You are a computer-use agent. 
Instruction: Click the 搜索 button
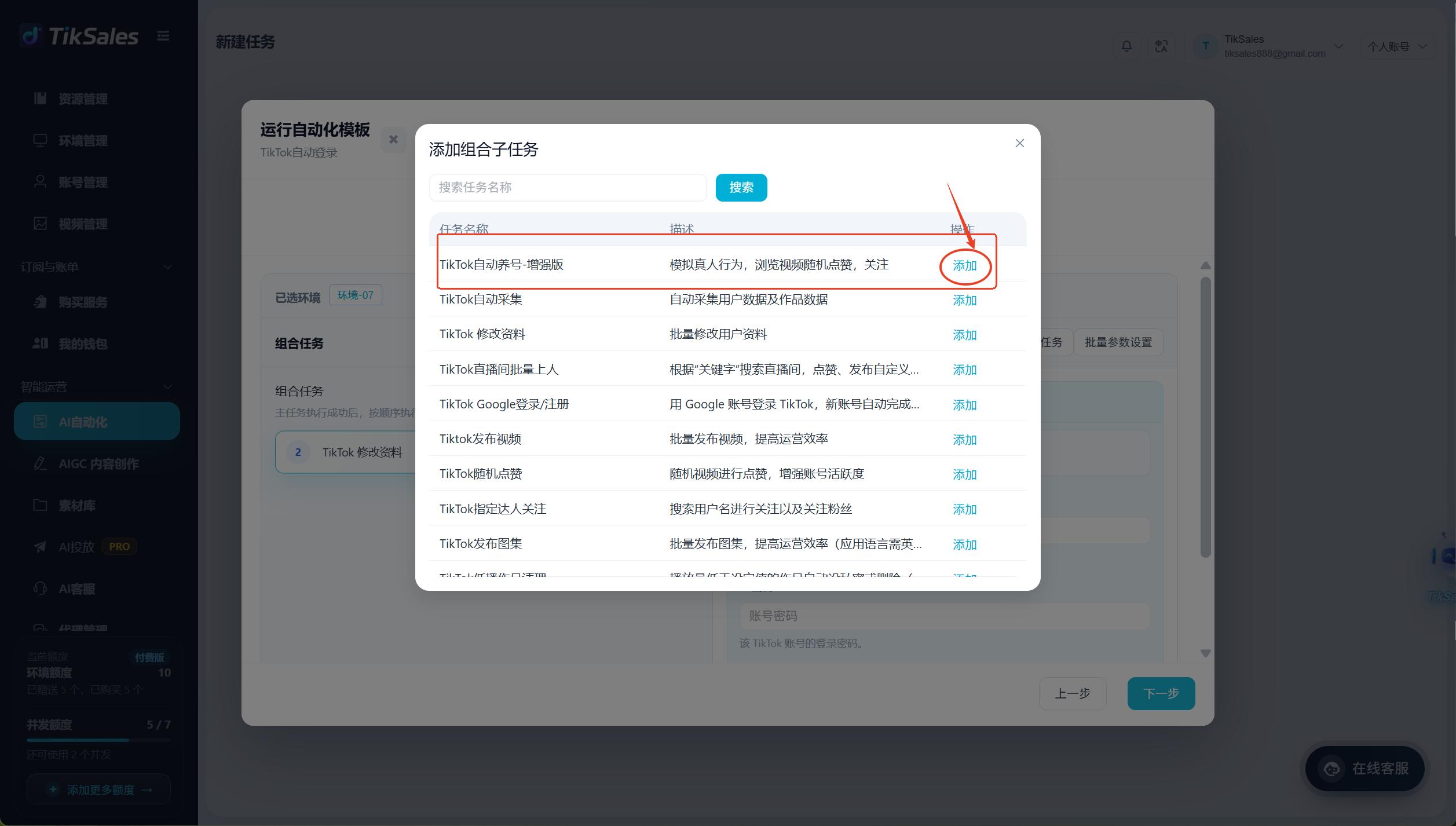(741, 188)
